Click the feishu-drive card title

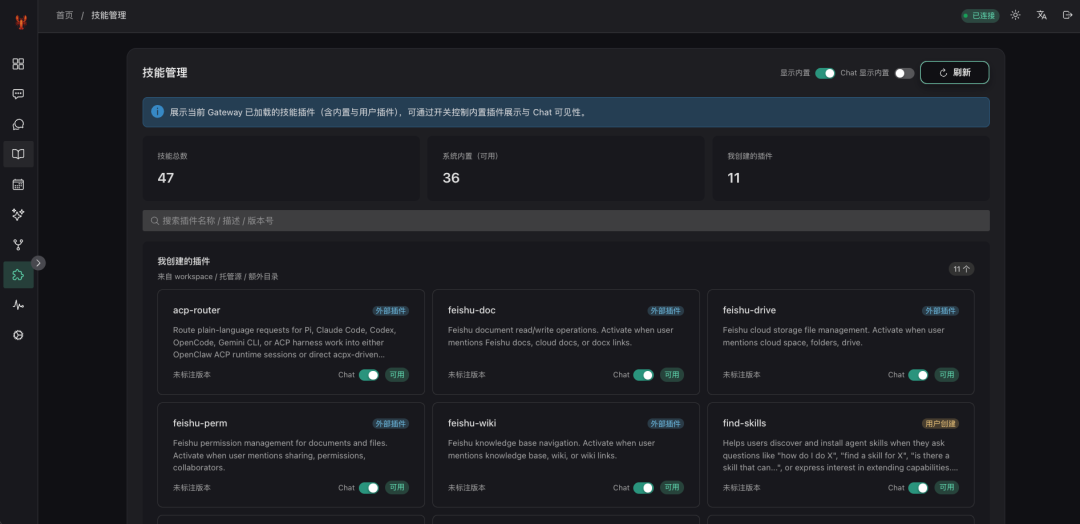tap(749, 311)
